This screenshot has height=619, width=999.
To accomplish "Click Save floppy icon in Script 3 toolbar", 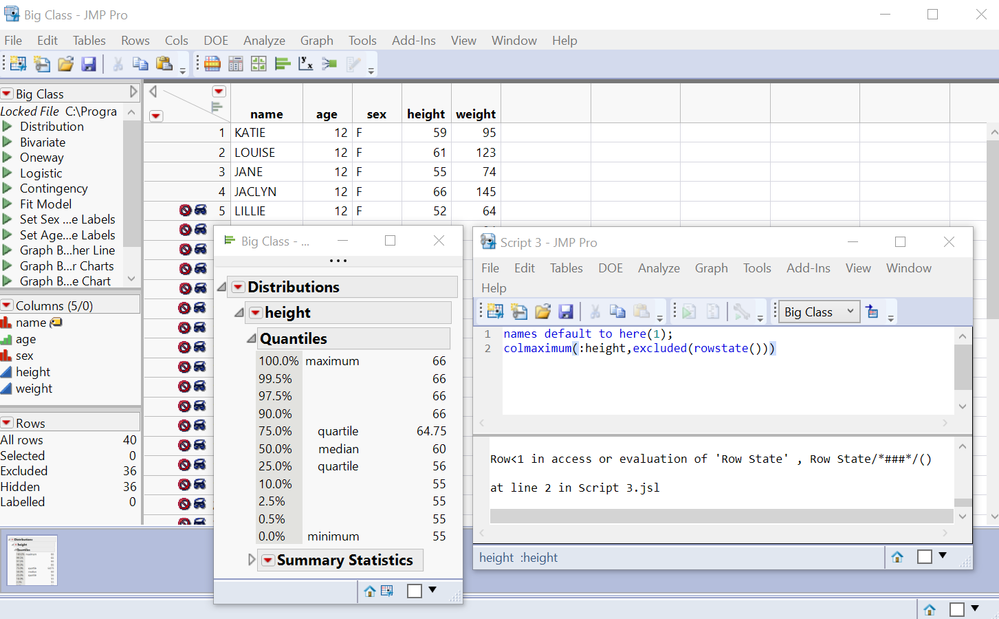I will click(x=566, y=311).
